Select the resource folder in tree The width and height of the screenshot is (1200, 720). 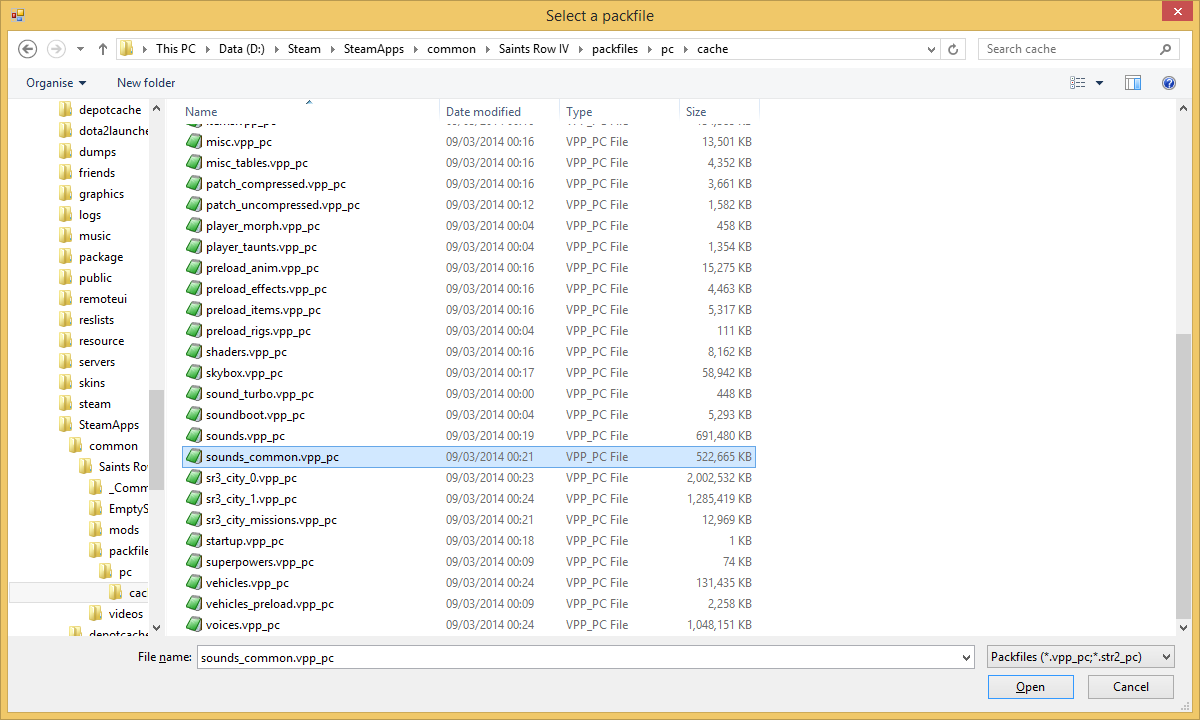[x=101, y=341]
